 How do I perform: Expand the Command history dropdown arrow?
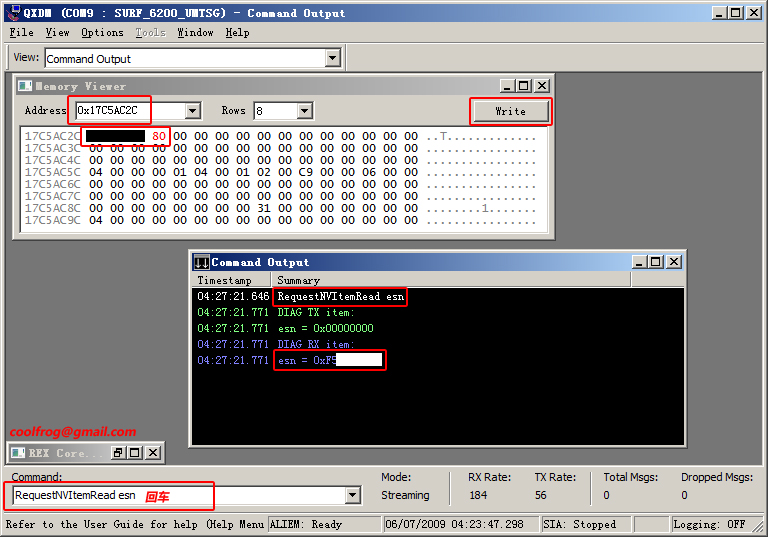[x=353, y=495]
